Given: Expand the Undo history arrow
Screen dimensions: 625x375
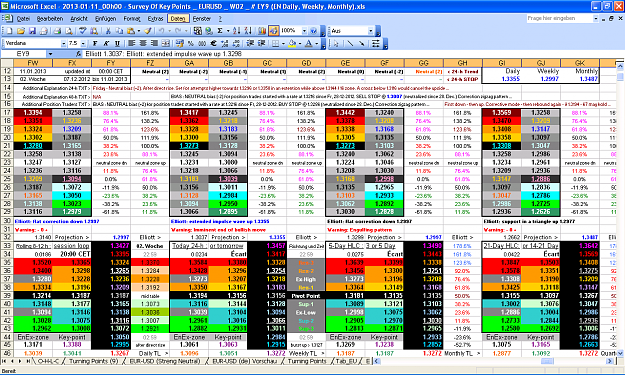Looking at the screenshot, I should tap(169, 31).
